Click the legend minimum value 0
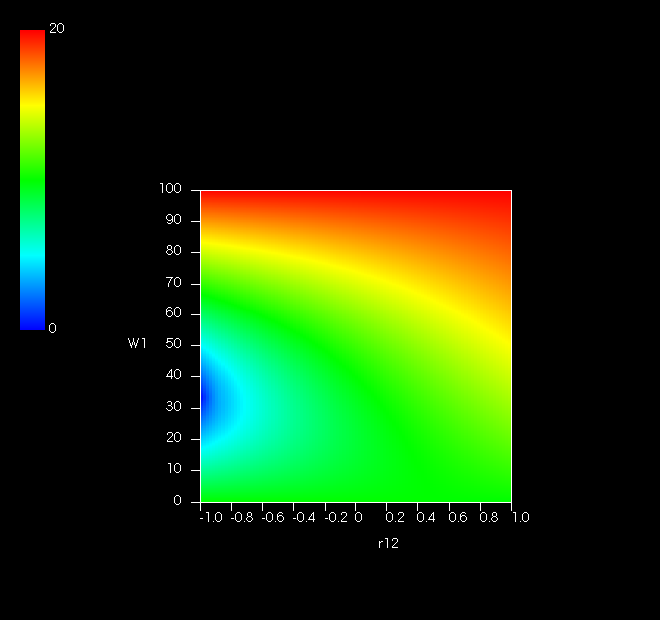The height and width of the screenshot is (620, 660). (52, 328)
